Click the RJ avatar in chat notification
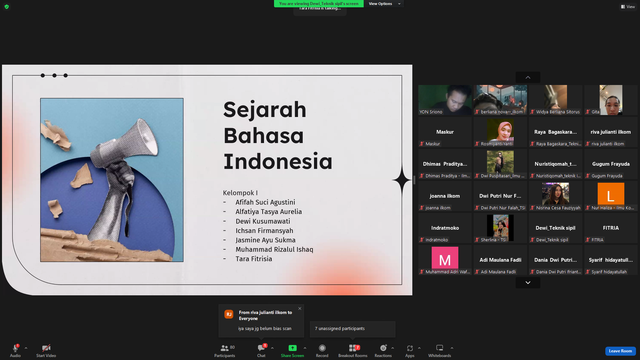 coord(229,314)
